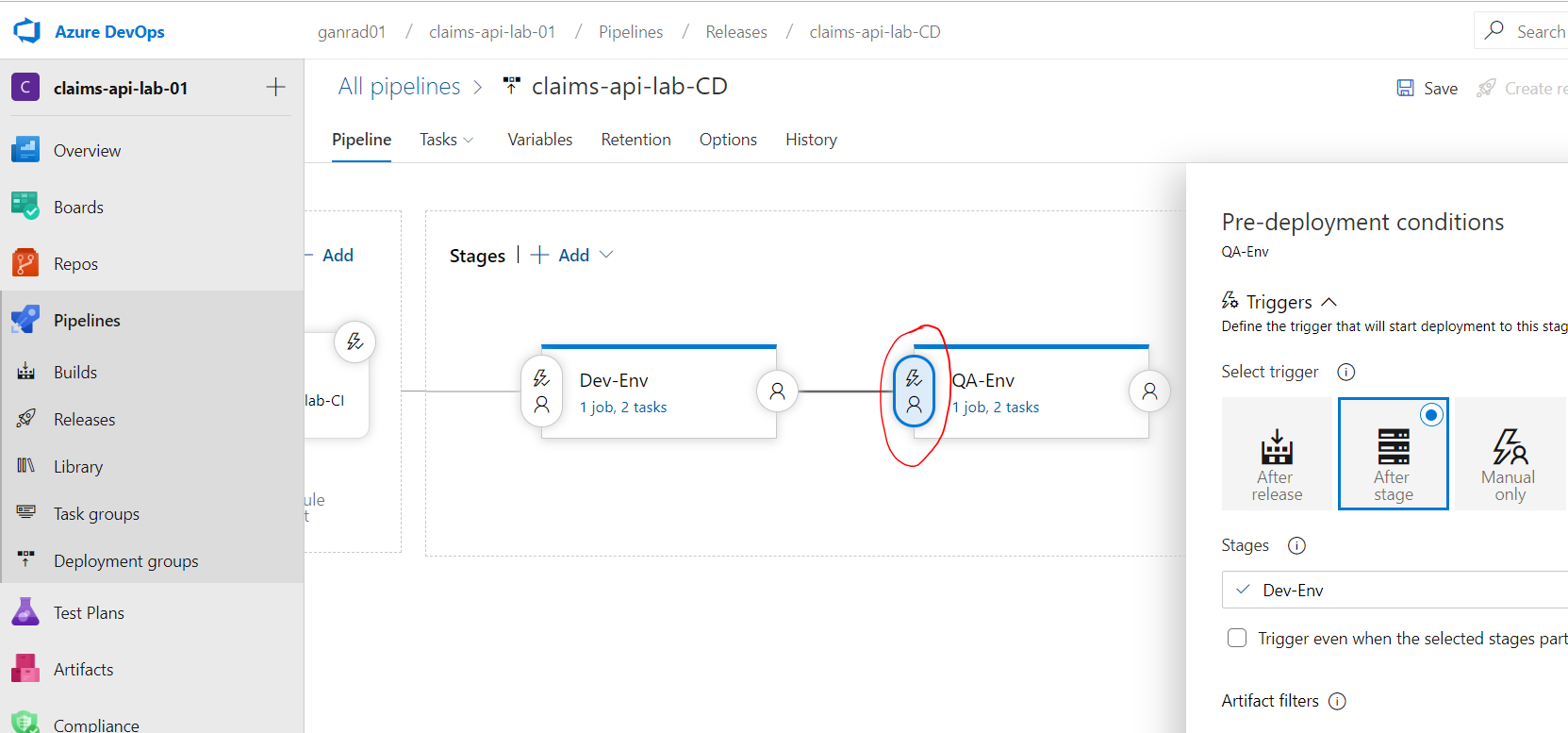Enable Trigger even when selected stages partially succeed
This screenshot has width=1568, height=733.
[x=1237, y=638]
